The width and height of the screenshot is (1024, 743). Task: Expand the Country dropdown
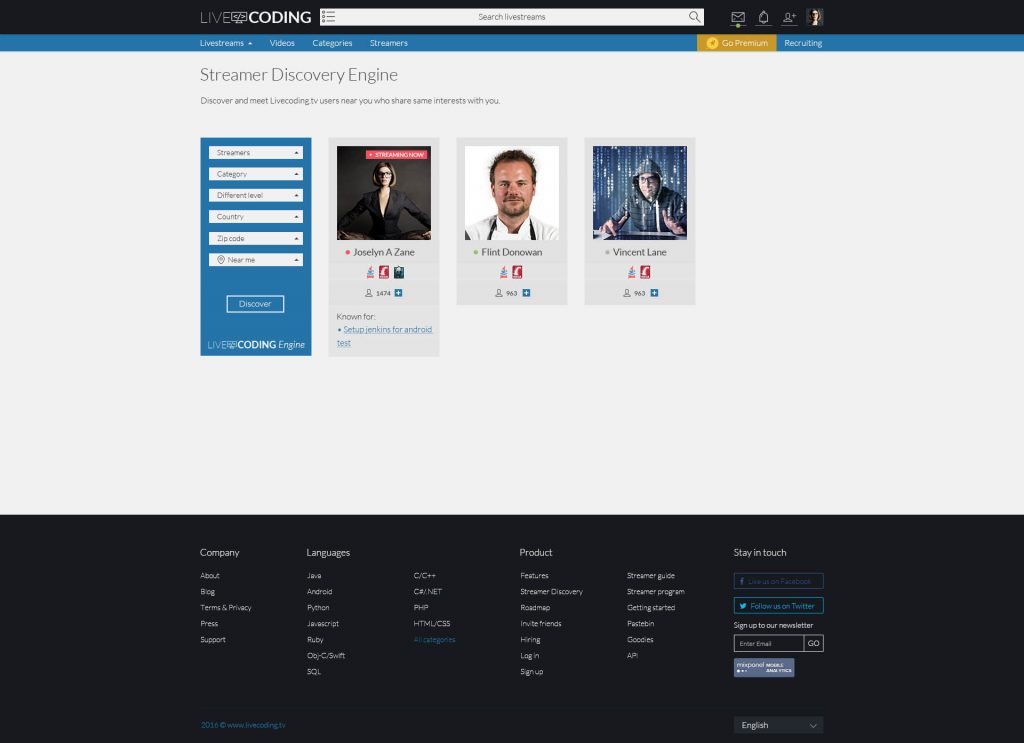pyautogui.click(x=255, y=217)
